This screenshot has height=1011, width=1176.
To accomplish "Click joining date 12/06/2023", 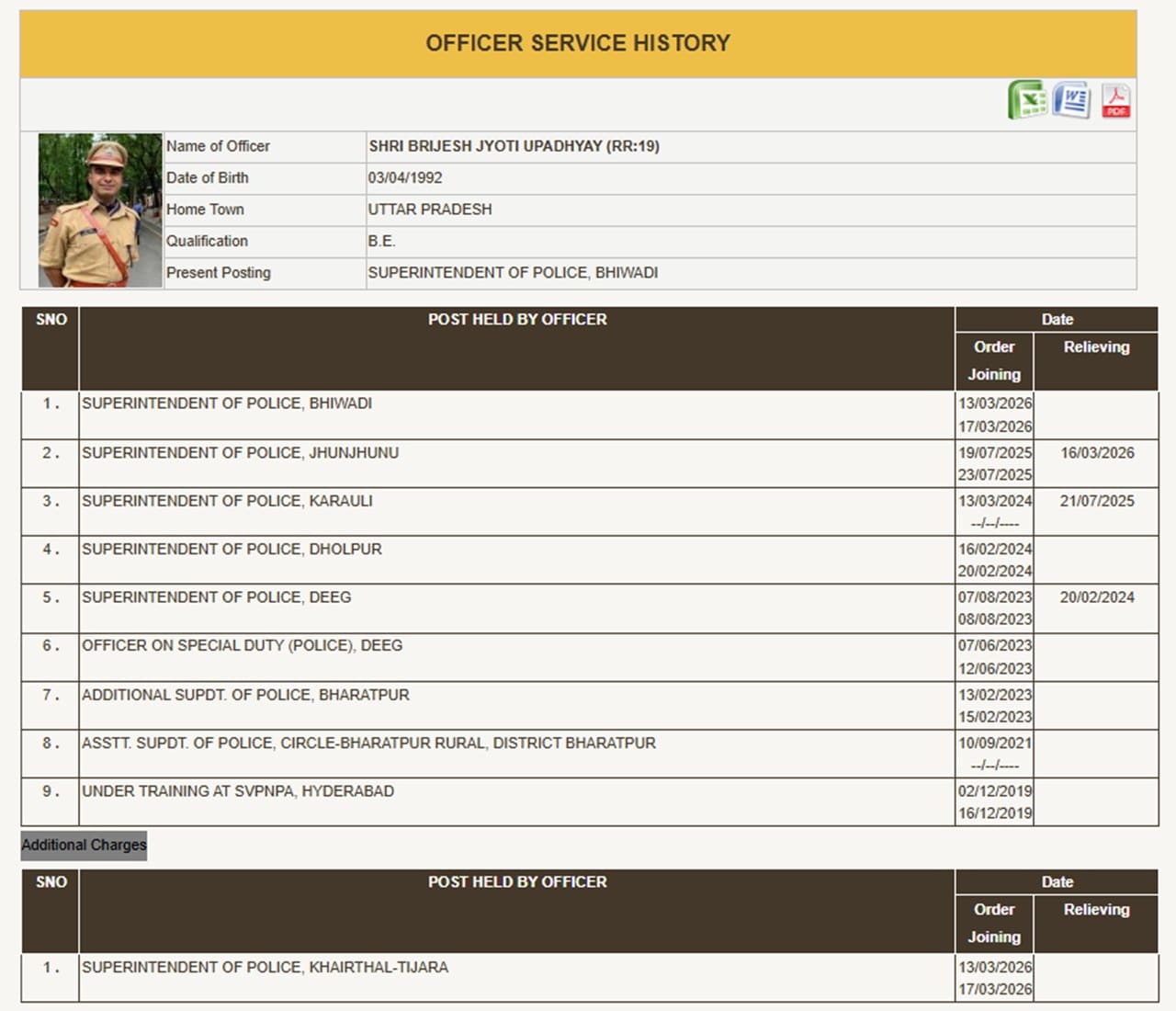I will pyautogui.click(x=995, y=669).
